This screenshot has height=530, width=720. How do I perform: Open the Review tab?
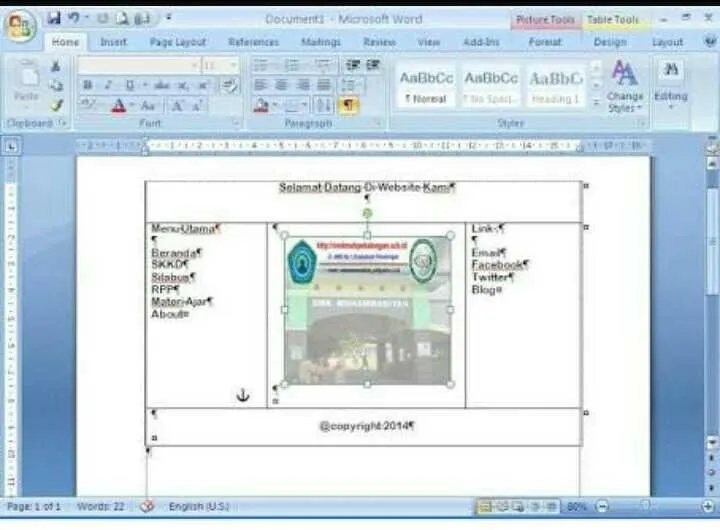click(379, 42)
